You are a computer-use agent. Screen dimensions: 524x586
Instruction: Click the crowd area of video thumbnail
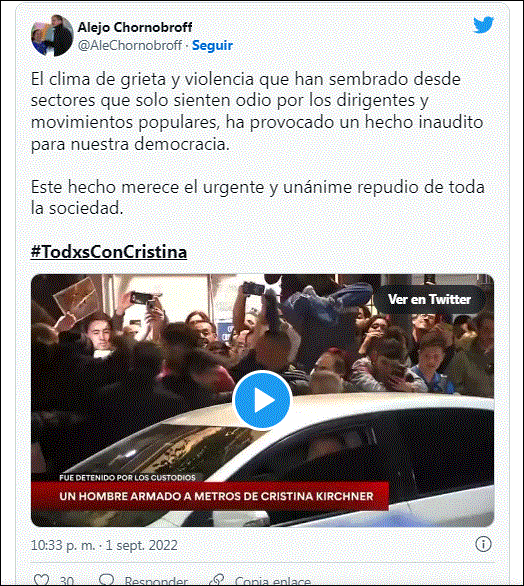[262, 336]
